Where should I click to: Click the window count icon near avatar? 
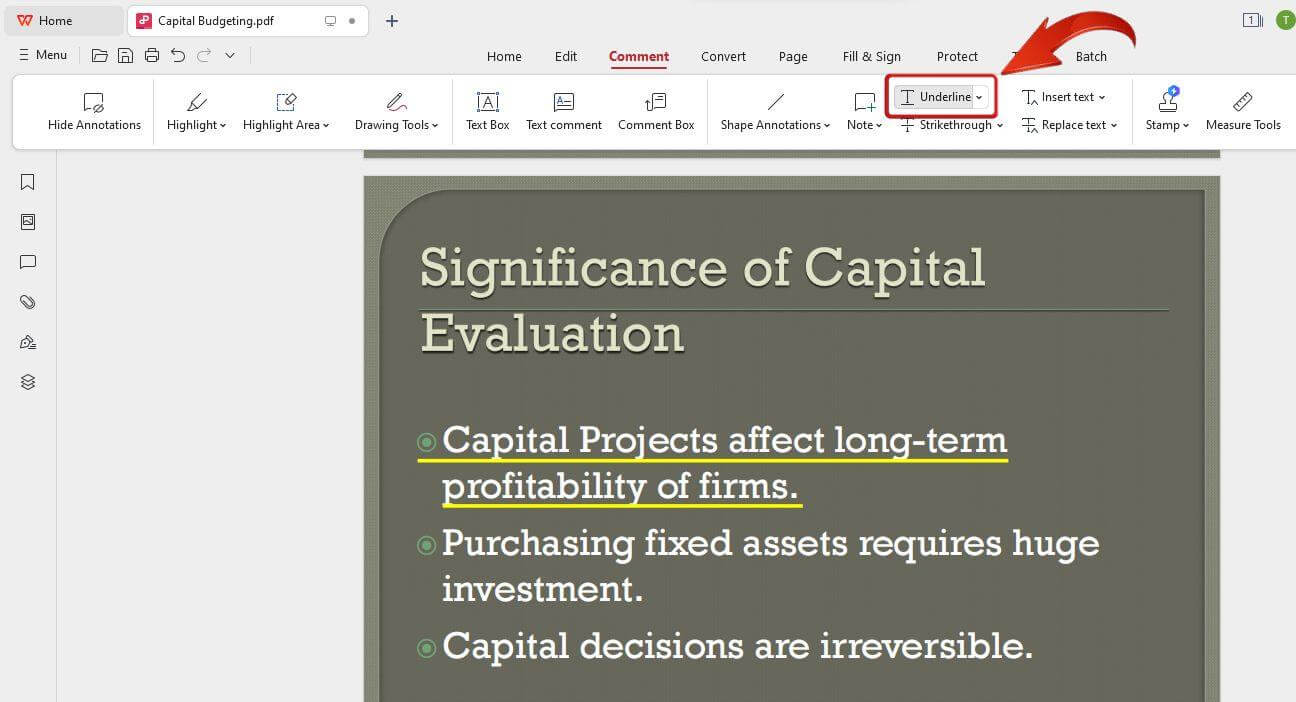[1252, 20]
